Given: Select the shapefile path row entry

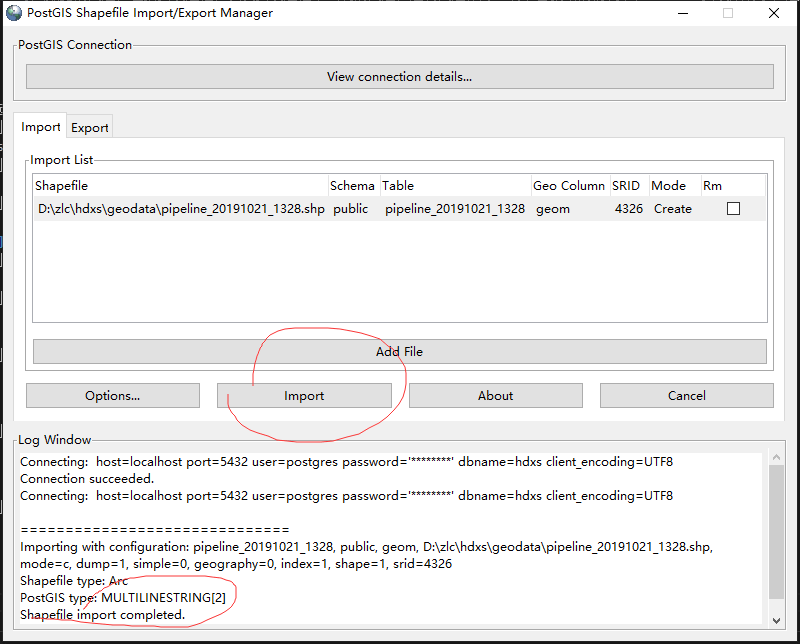Looking at the screenshot, I should 180,209.
